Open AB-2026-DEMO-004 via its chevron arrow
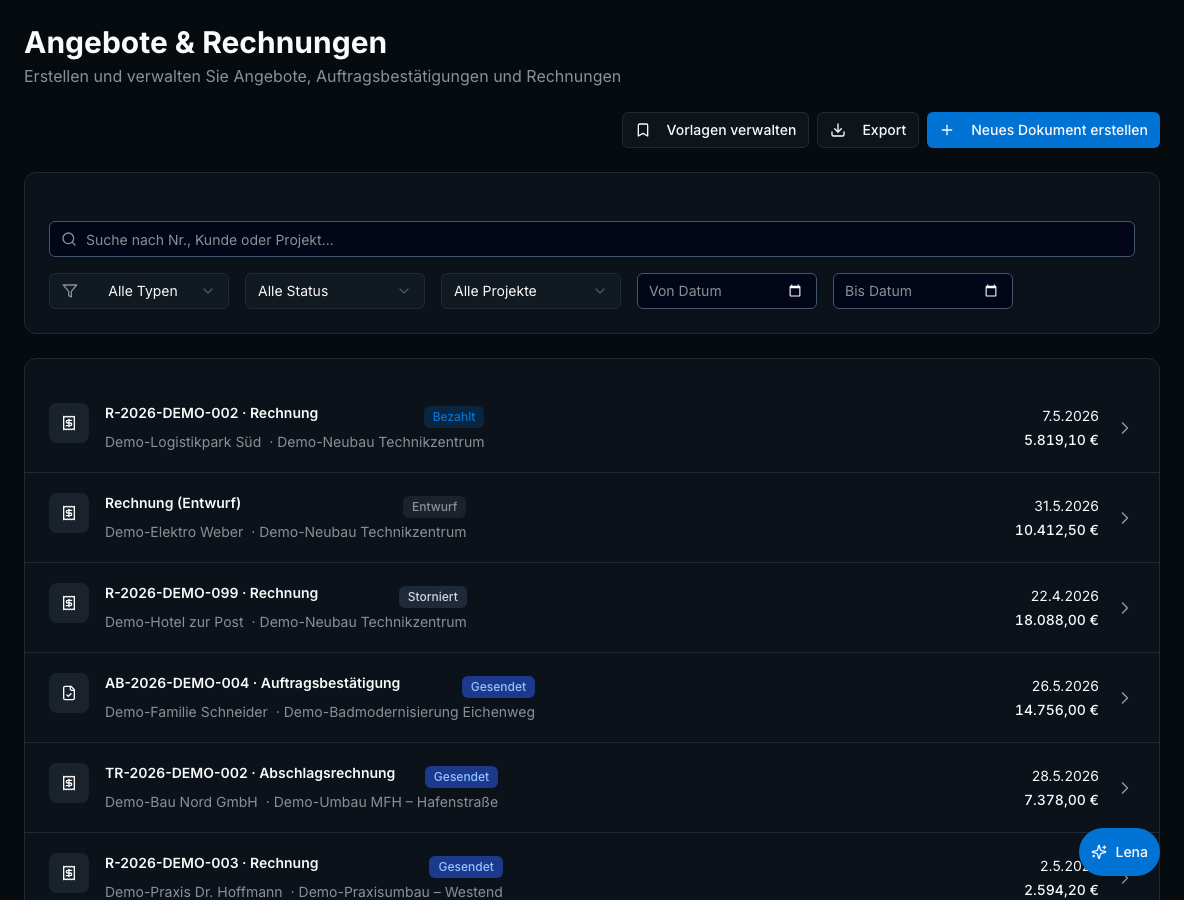Screen dimensions: 1184x900 point(1124,698)
